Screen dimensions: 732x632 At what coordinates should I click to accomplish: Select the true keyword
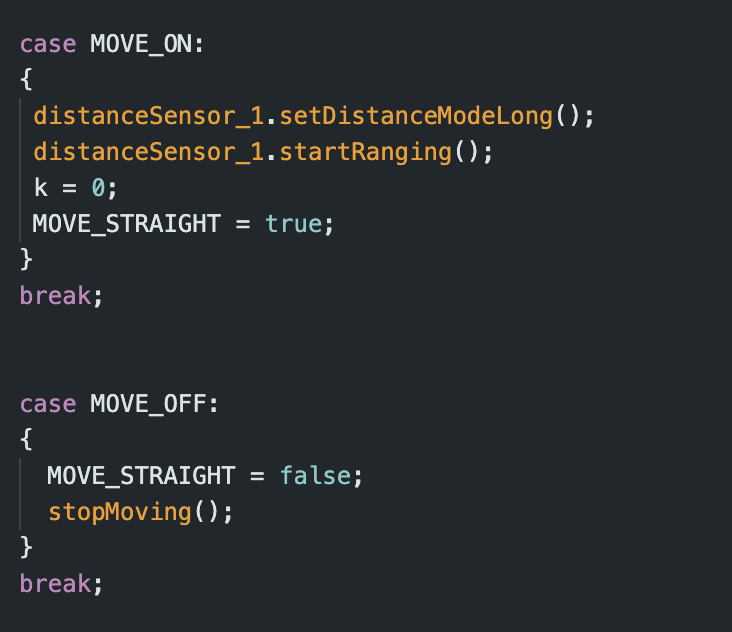293,223
